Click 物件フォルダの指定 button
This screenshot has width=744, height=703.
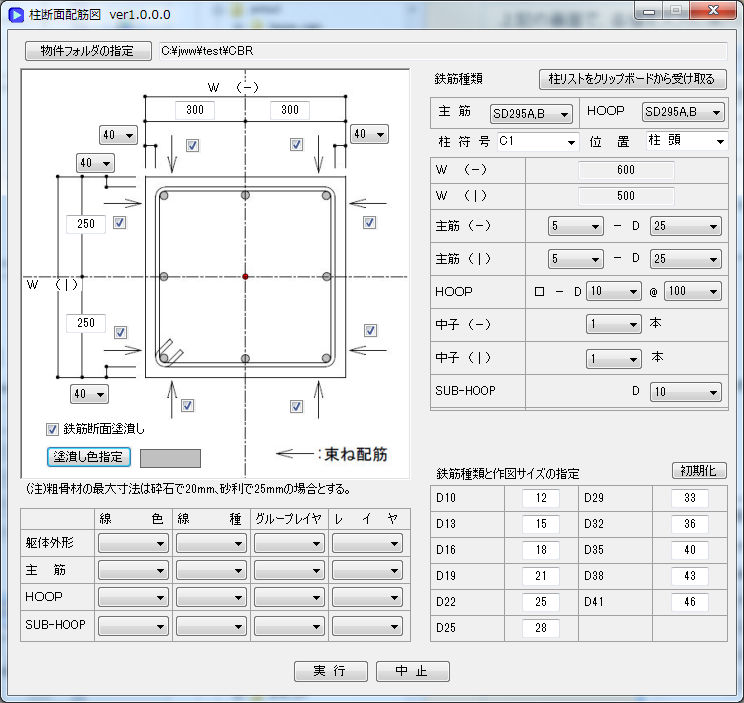point(87,51)
